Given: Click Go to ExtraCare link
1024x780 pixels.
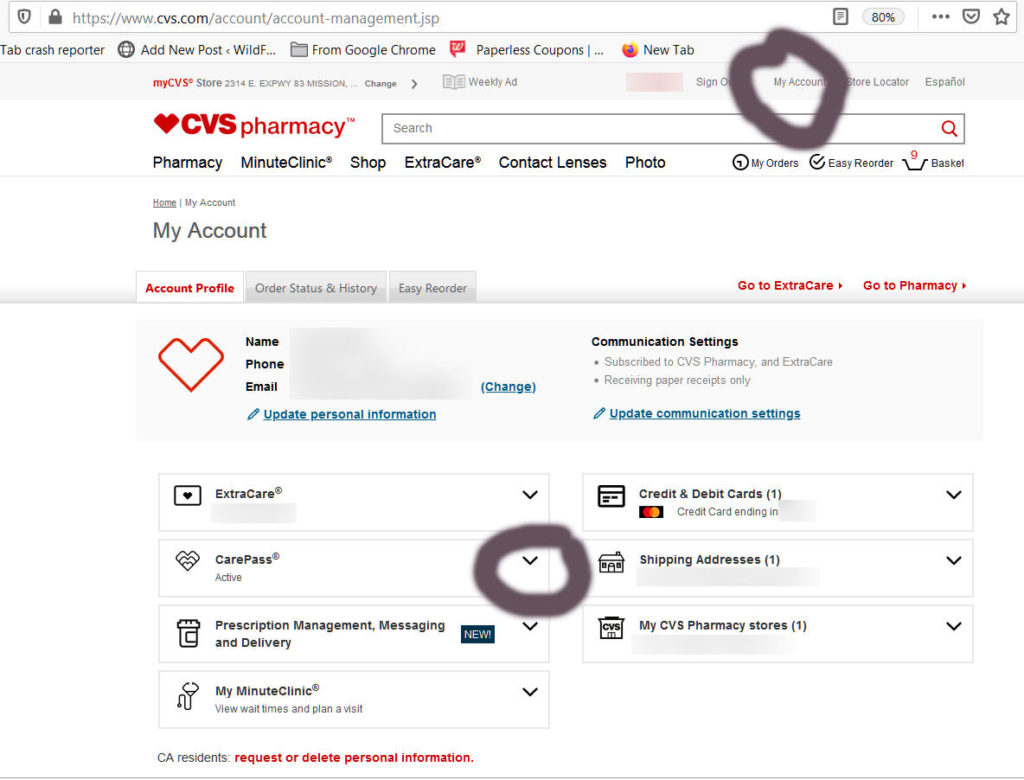Looking at the screenshot, I should 790,285.
